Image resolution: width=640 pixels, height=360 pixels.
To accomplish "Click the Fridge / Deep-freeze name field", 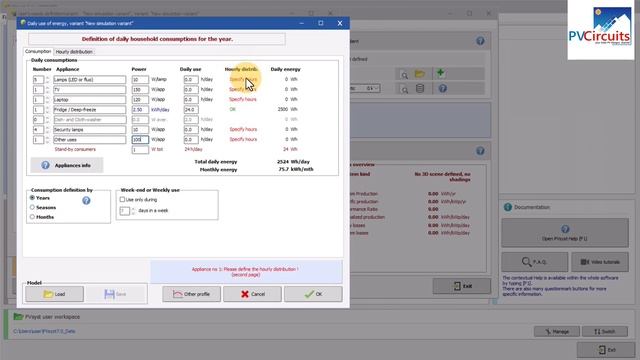I will pos(89,109).
